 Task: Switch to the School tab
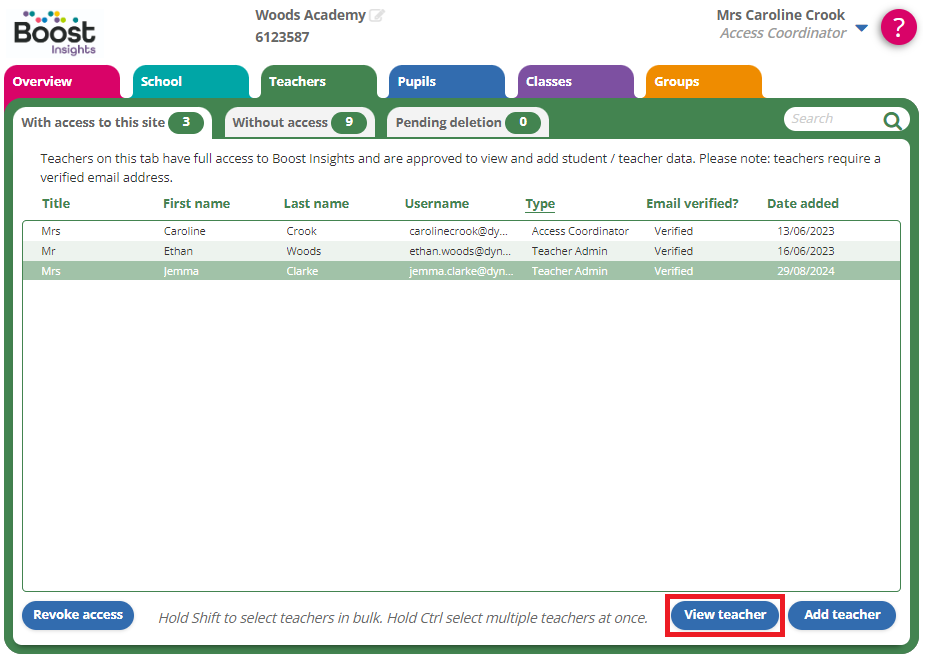[190, 82]
